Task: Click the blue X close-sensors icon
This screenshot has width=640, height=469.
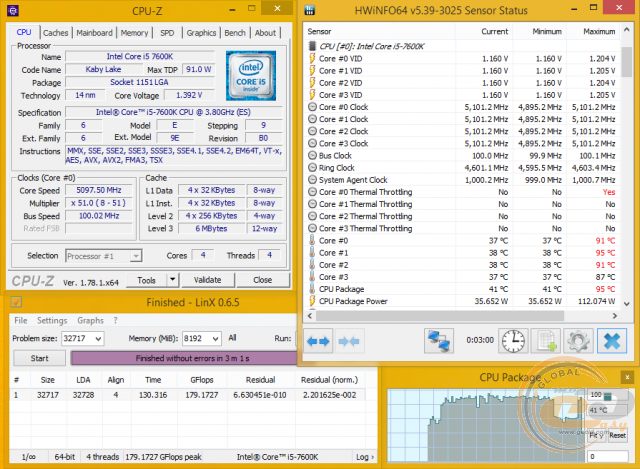Action: pyautogui.click(x=612, y=341)
